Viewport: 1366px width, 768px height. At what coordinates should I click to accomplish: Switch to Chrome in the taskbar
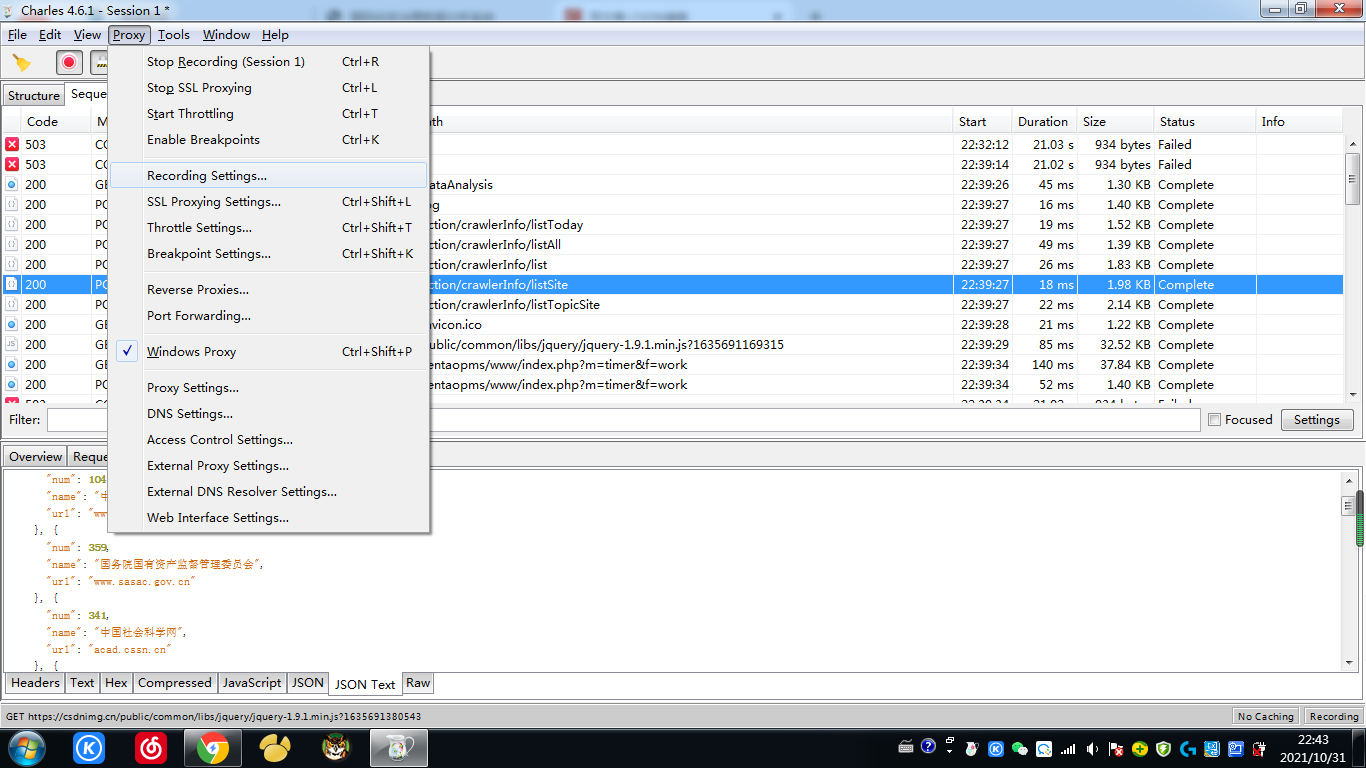[x=212, y=748]
